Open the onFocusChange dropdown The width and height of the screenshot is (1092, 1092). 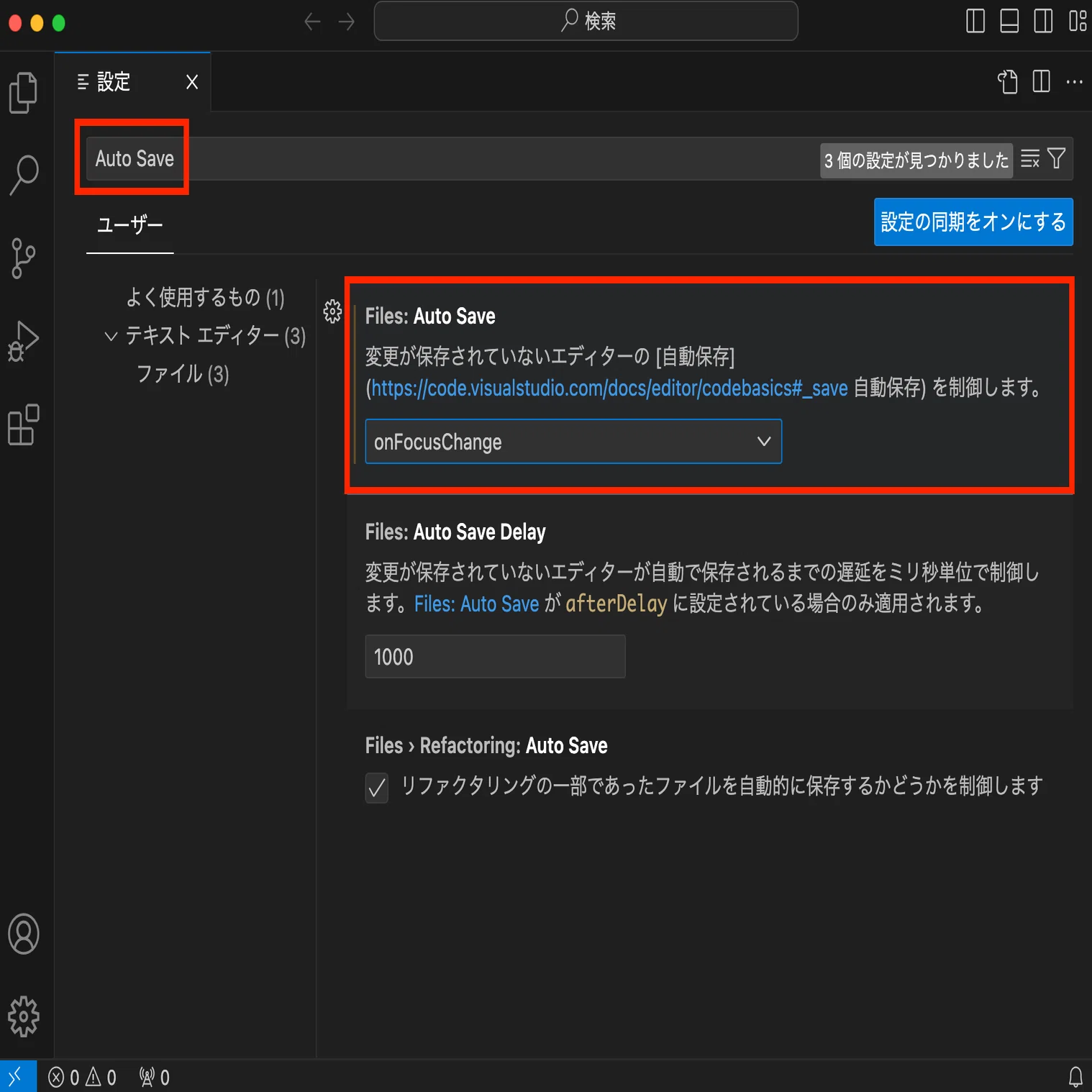573,442
